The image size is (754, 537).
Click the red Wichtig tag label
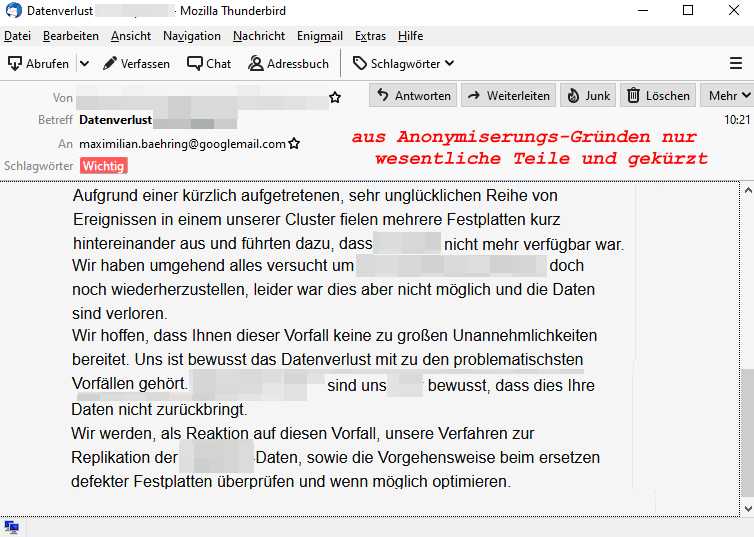coord(104,166)
